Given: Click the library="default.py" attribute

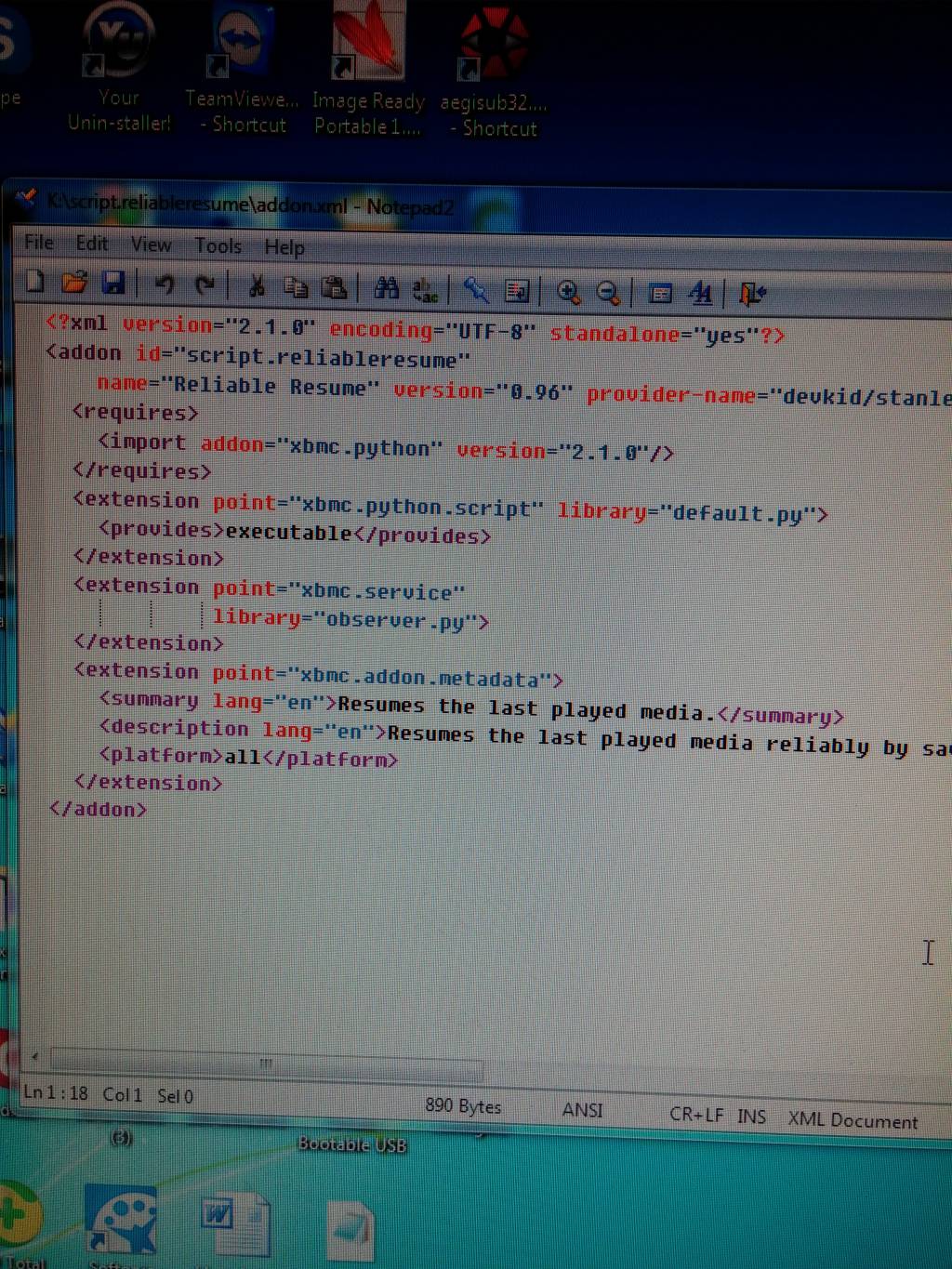Looking at the screenshot, I should click(x=692, y=512).
